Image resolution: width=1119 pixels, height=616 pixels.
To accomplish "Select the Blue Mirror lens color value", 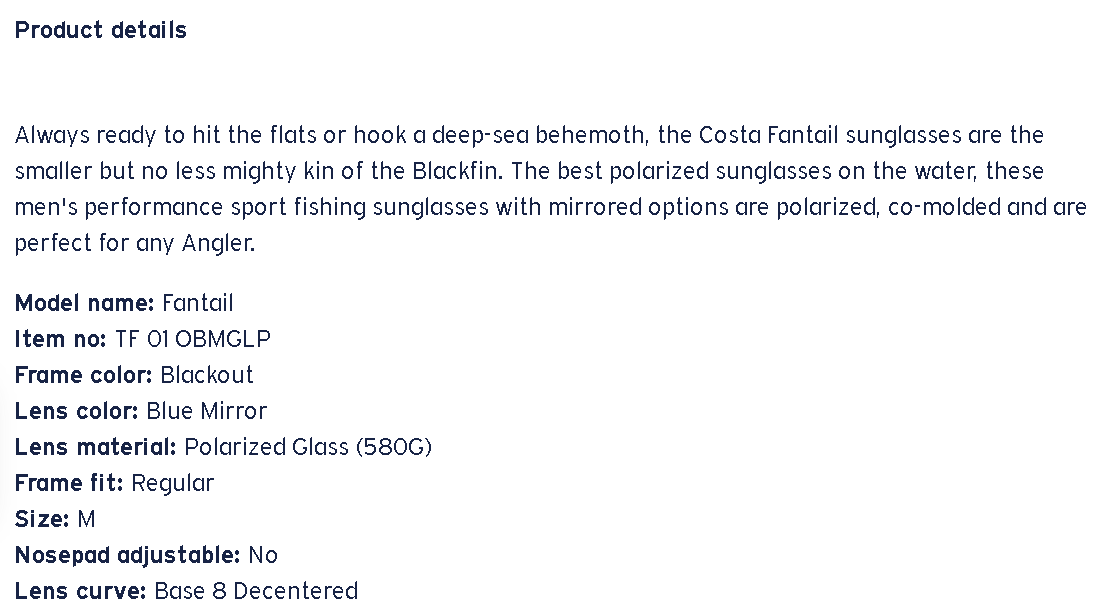I will click(x=206, y=411).
